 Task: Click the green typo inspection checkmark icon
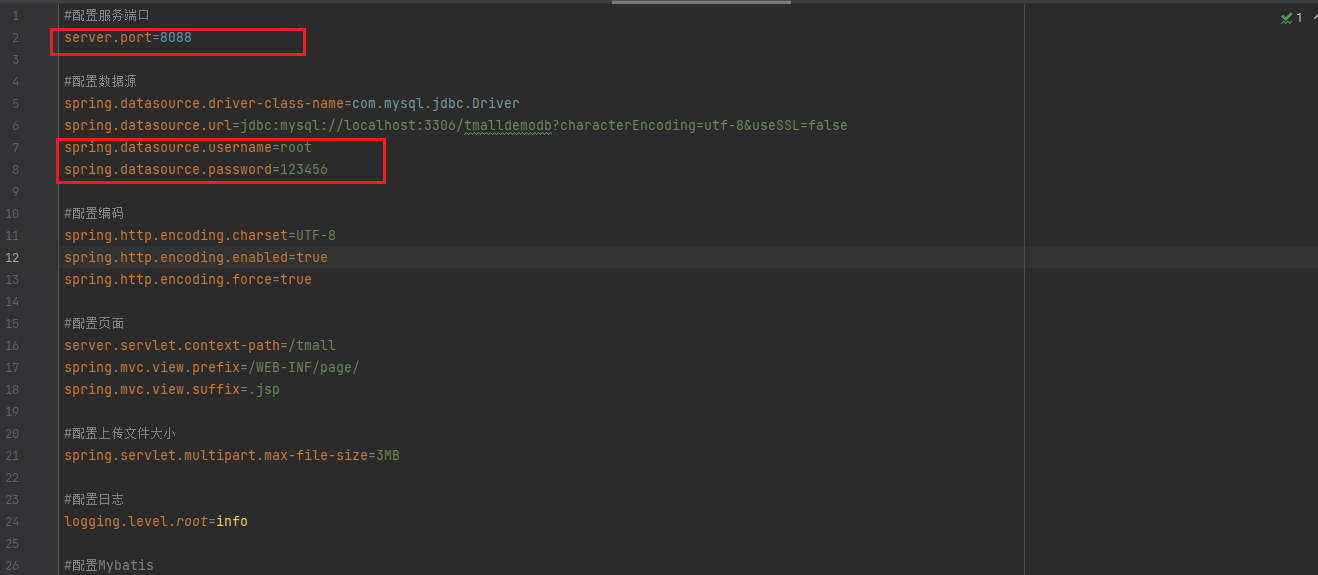(1286, 18)
